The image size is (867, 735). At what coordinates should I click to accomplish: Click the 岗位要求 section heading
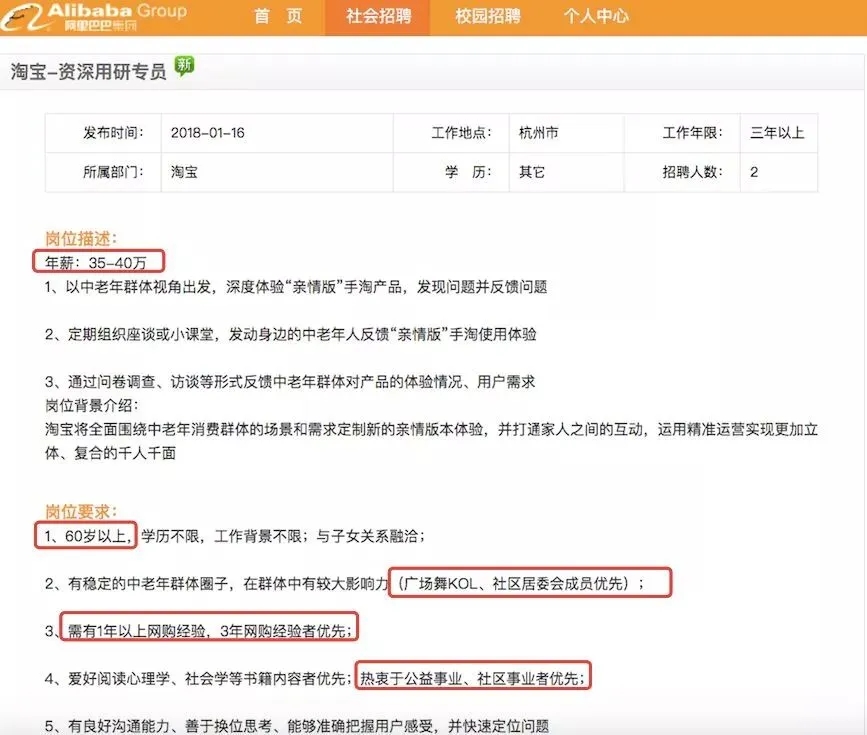pos(81,512)
